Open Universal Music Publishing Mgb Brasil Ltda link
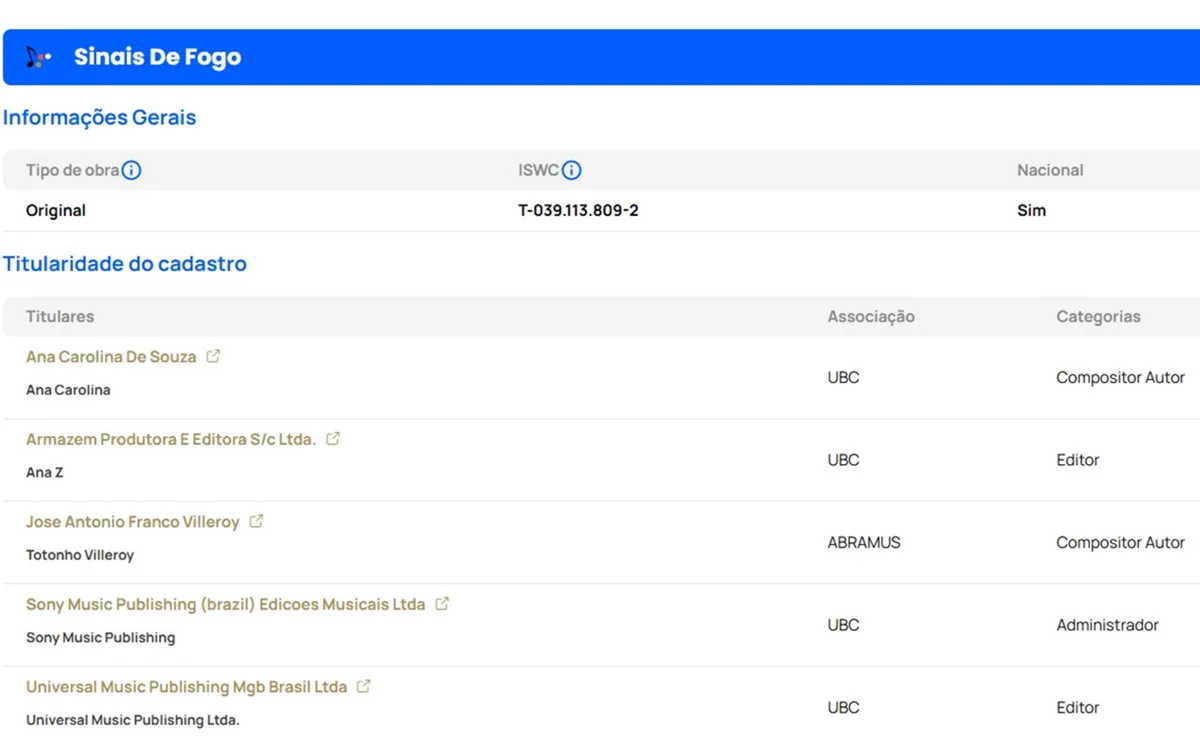This screenshot has height=748, width=1200. (x=187, y=687)
